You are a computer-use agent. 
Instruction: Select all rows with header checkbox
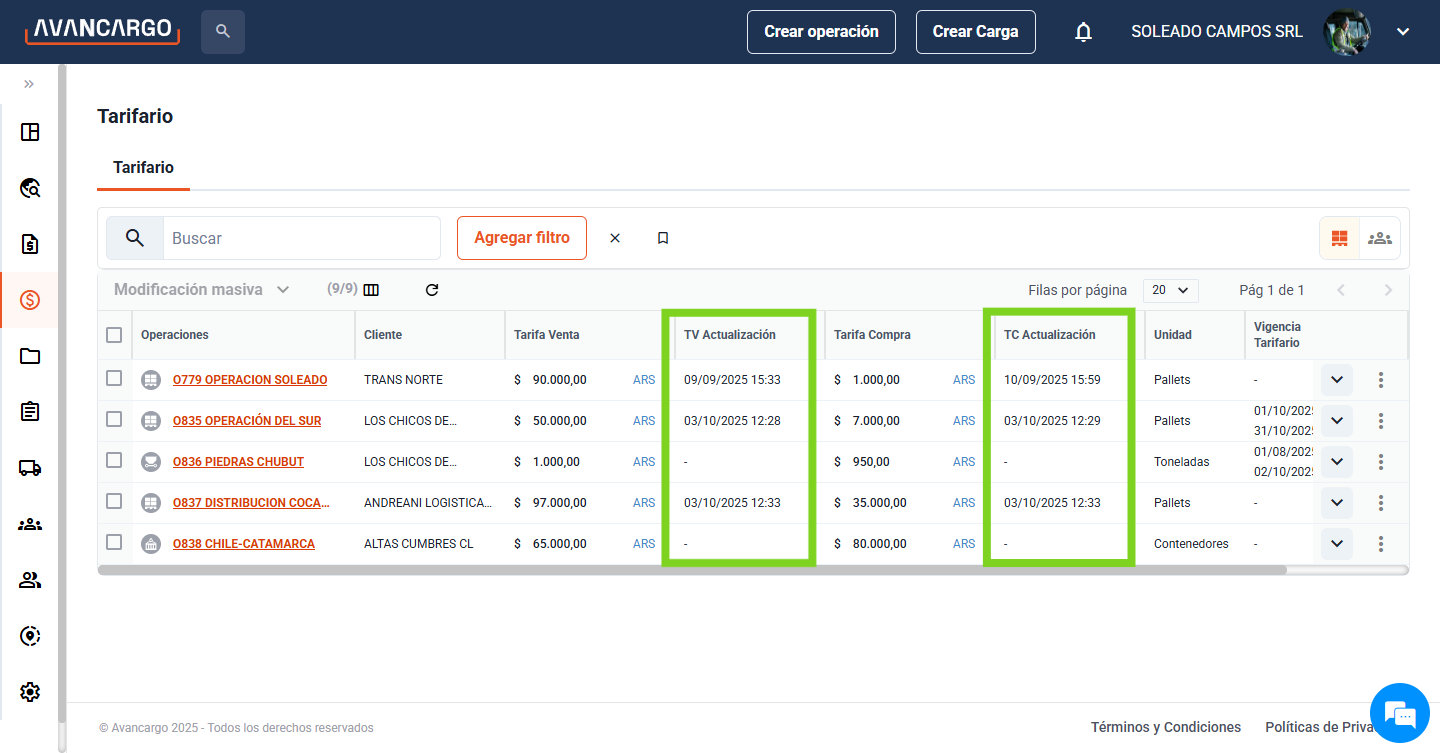[x=114, y=335]
